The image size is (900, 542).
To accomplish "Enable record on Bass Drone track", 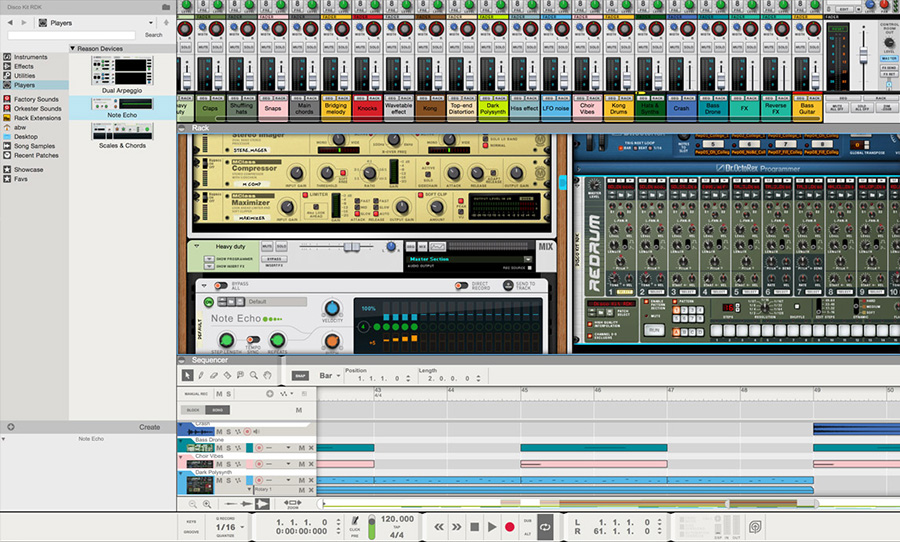I will (x=259, y=448).
